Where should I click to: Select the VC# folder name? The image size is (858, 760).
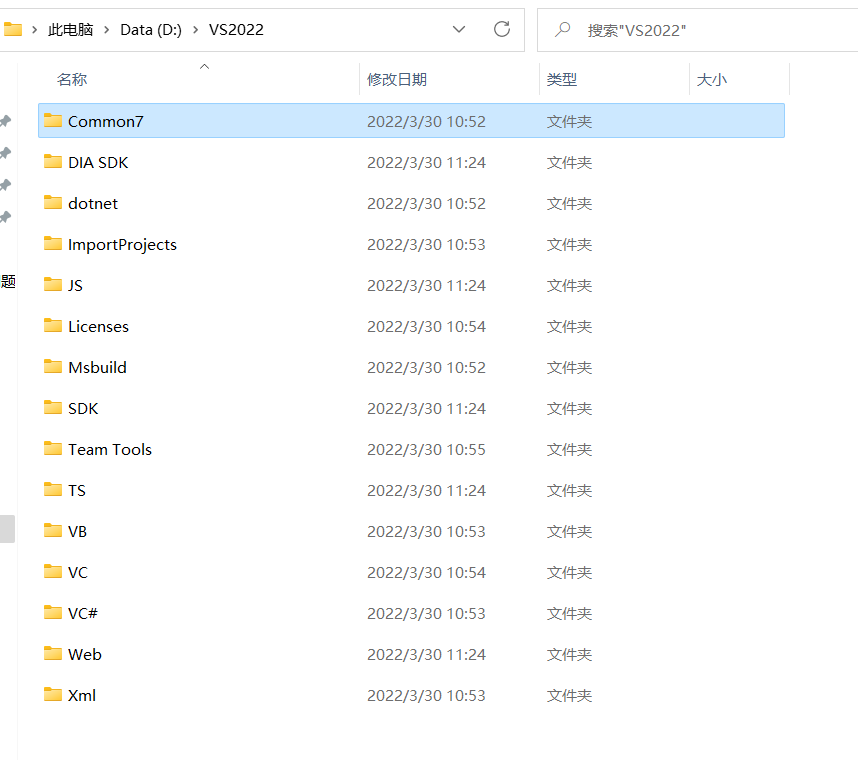click(x=83, y=614)
